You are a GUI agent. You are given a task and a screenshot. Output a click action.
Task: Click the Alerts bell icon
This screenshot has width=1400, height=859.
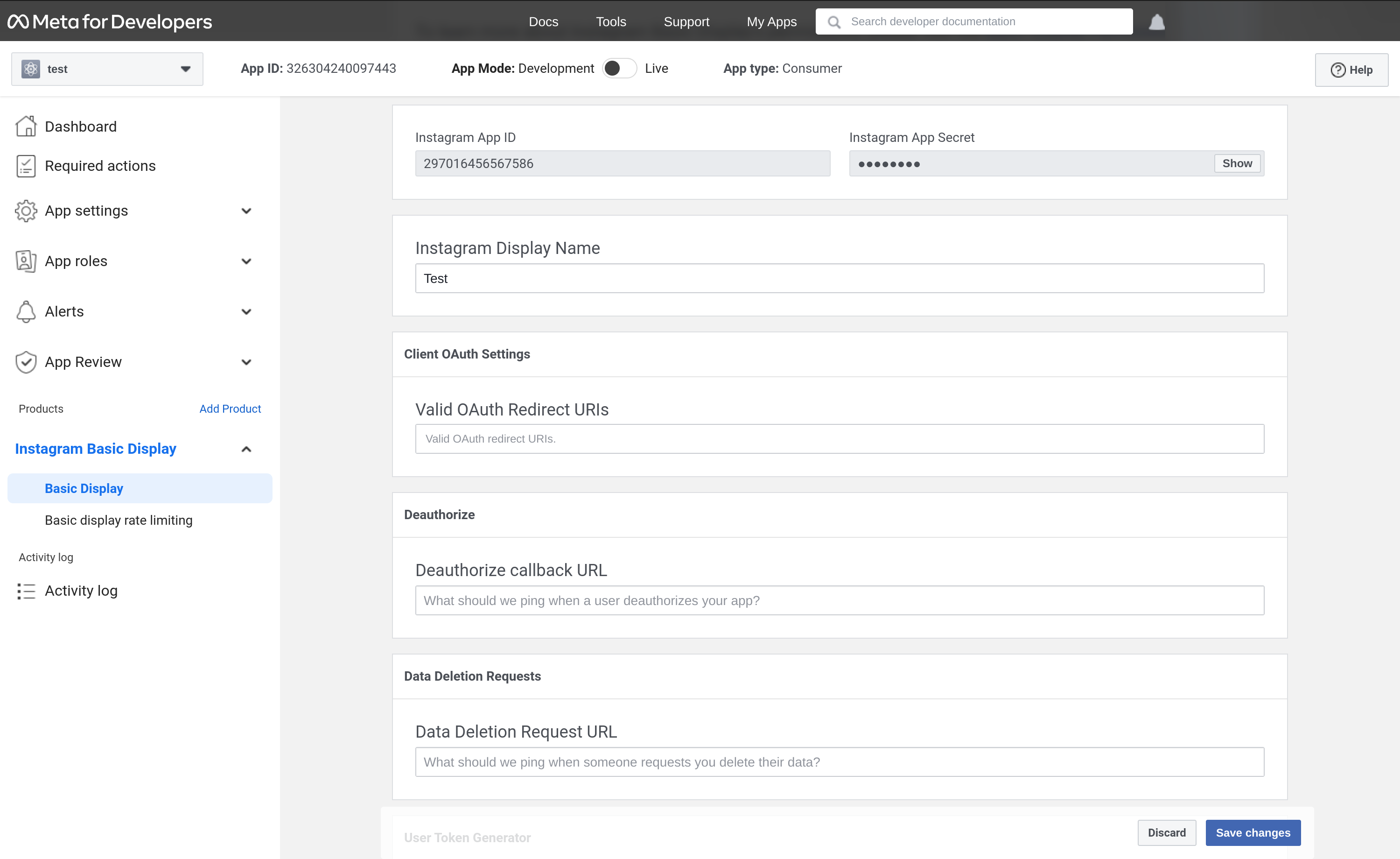pos(1157,21)
